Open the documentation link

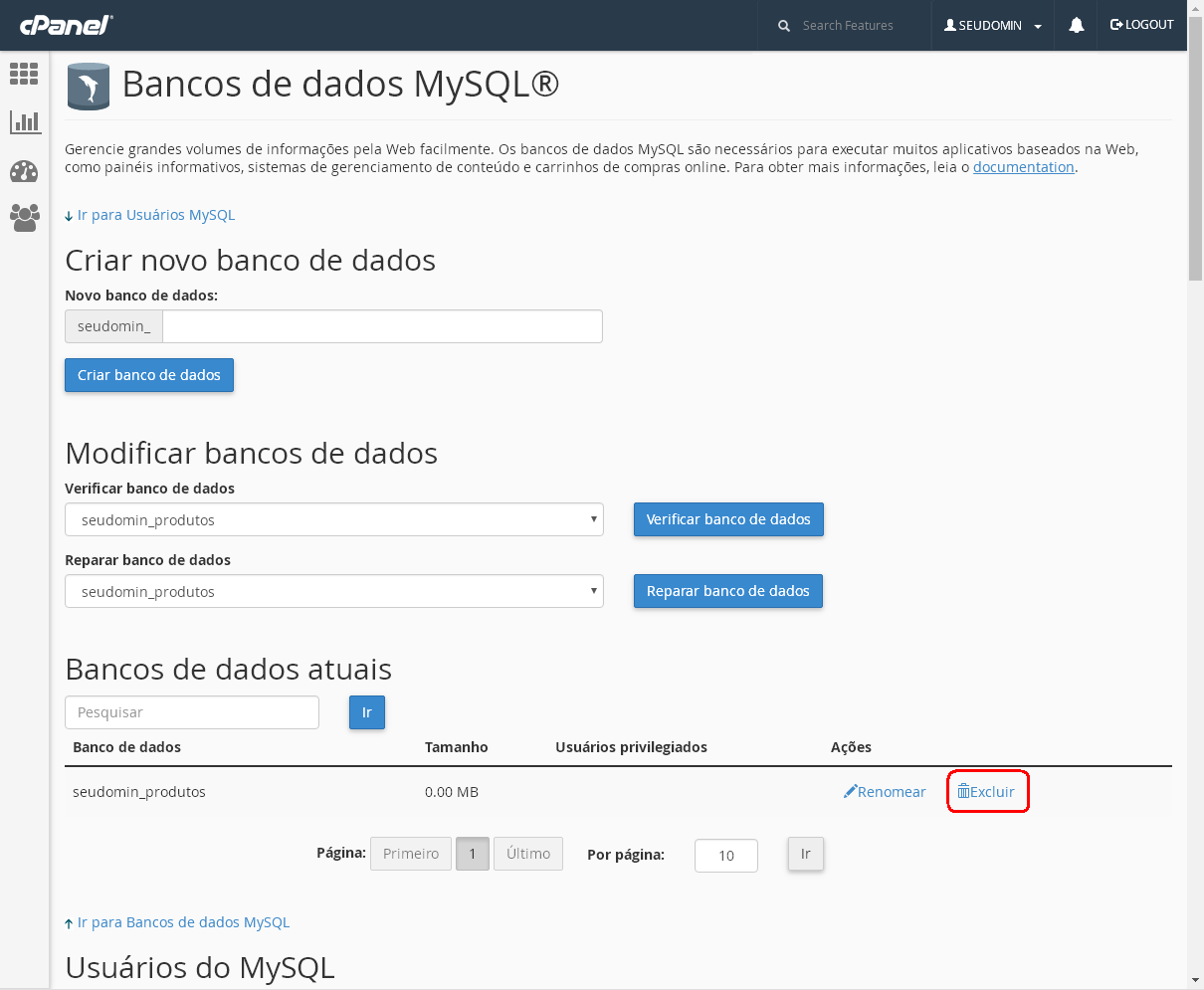coord(1023,167)
